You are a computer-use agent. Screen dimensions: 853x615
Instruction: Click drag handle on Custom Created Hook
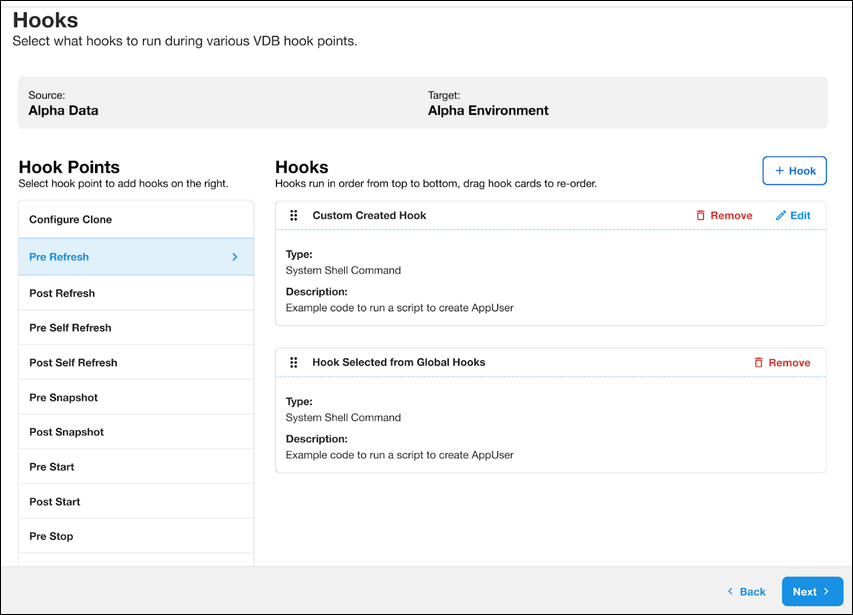tap(294, 216)
